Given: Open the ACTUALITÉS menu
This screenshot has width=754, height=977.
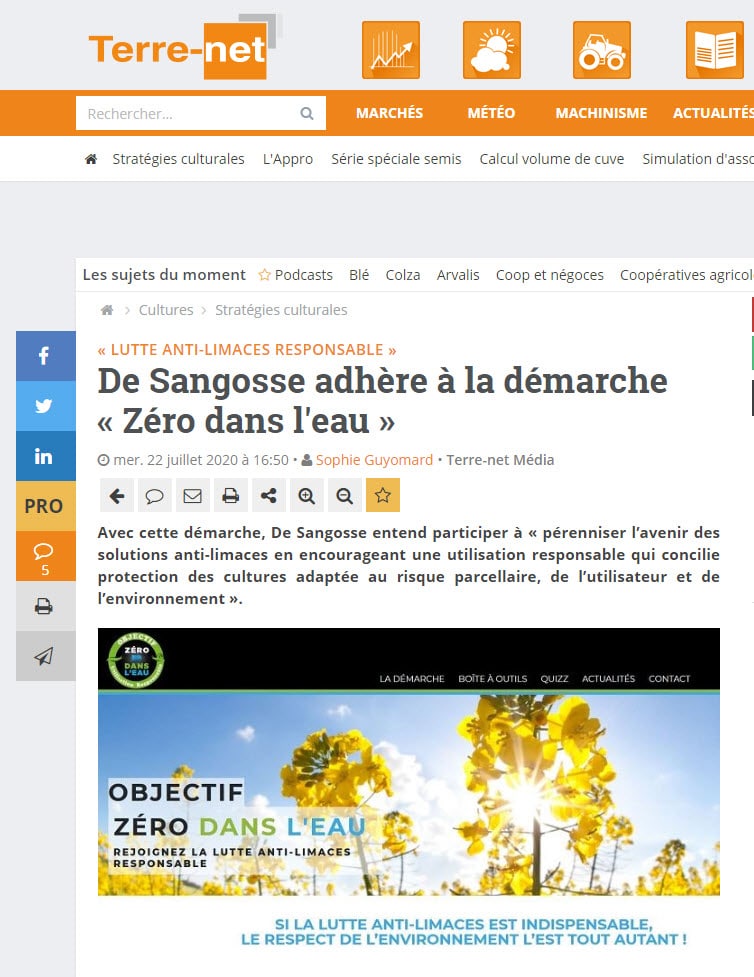Looking at the screenshot, I should tap(713, 113).
